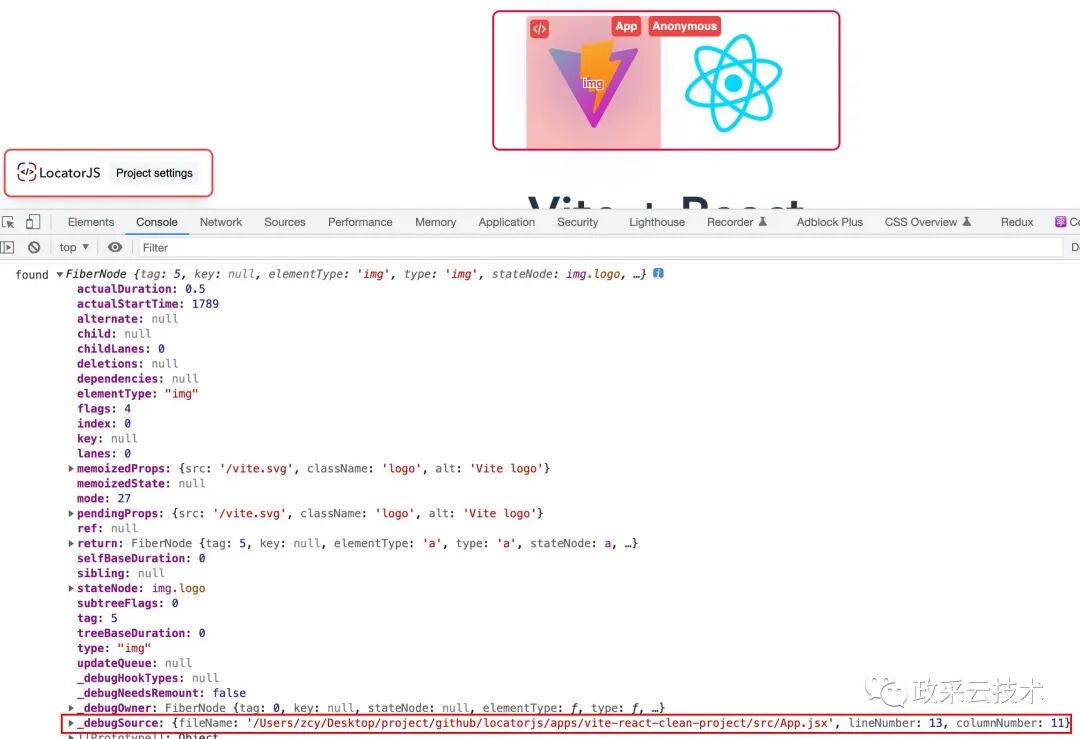
Task: Click the mode: 27 line
Action: coord(104,498)
